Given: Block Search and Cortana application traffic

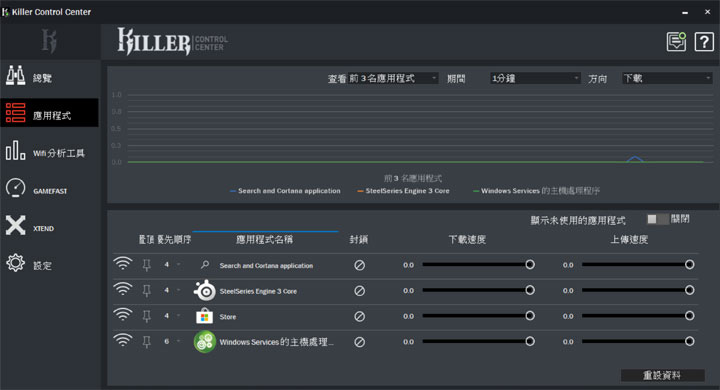Looking at the screenshot, I should tap(360, 265).
